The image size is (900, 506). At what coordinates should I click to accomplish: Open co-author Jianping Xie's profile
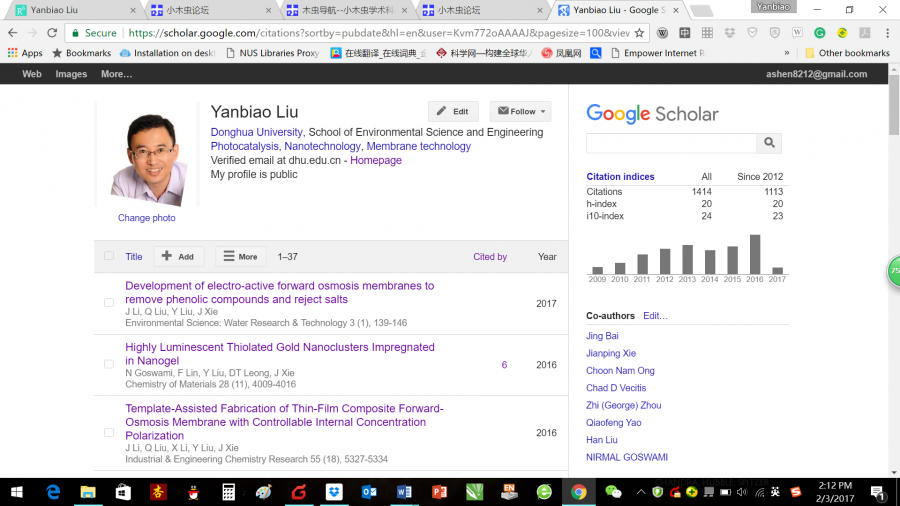(x=611, y=353)
